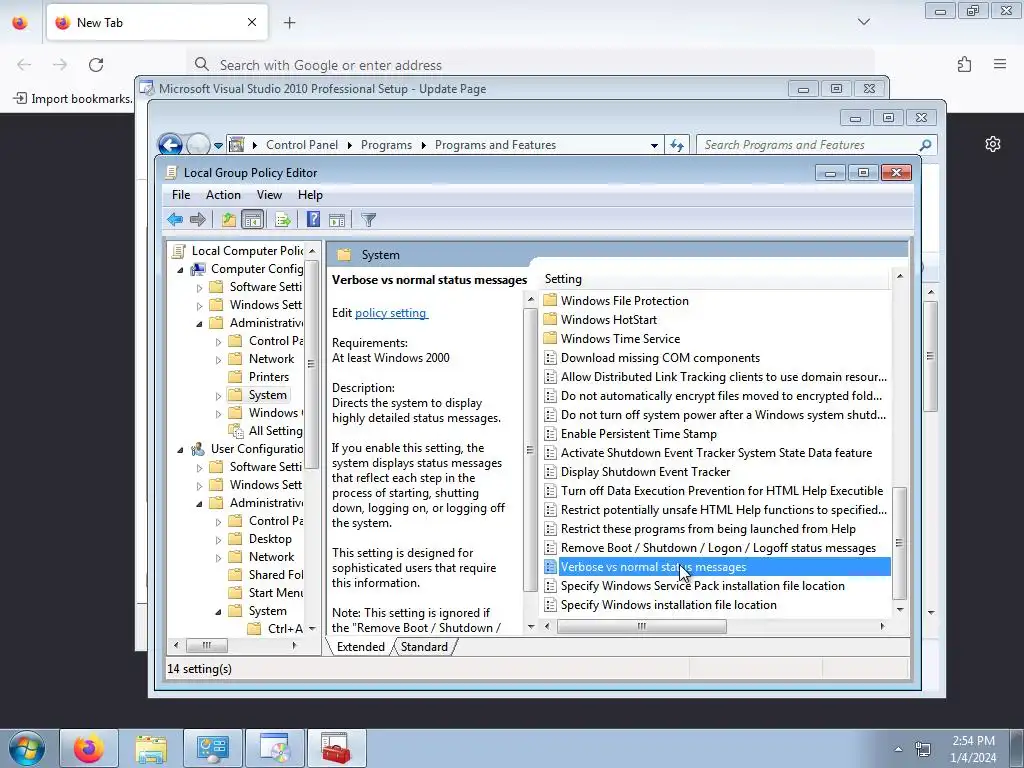
Task: Click Programs breadcrumb in address bar
Action: point(386,145)
